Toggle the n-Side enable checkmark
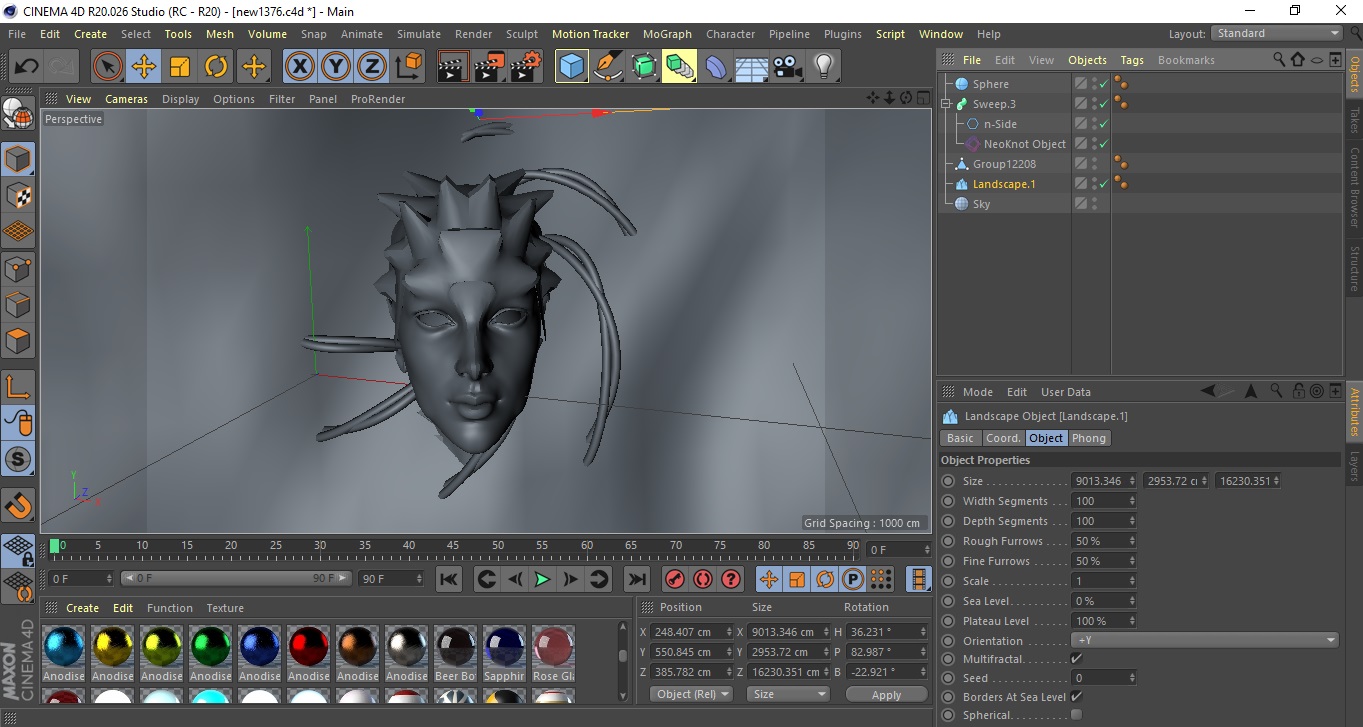Viewport: 1363px width, 727px height. pyautogui.click(x=1104, y=124)
